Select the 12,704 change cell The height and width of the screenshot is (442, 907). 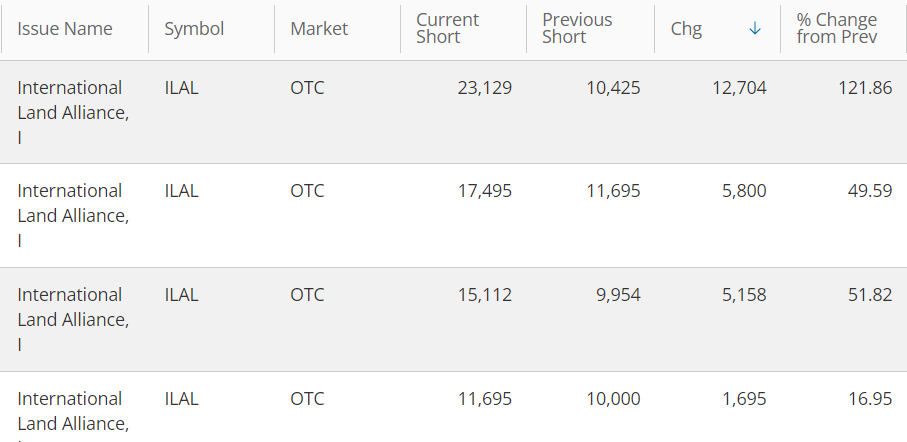point(739,88)
